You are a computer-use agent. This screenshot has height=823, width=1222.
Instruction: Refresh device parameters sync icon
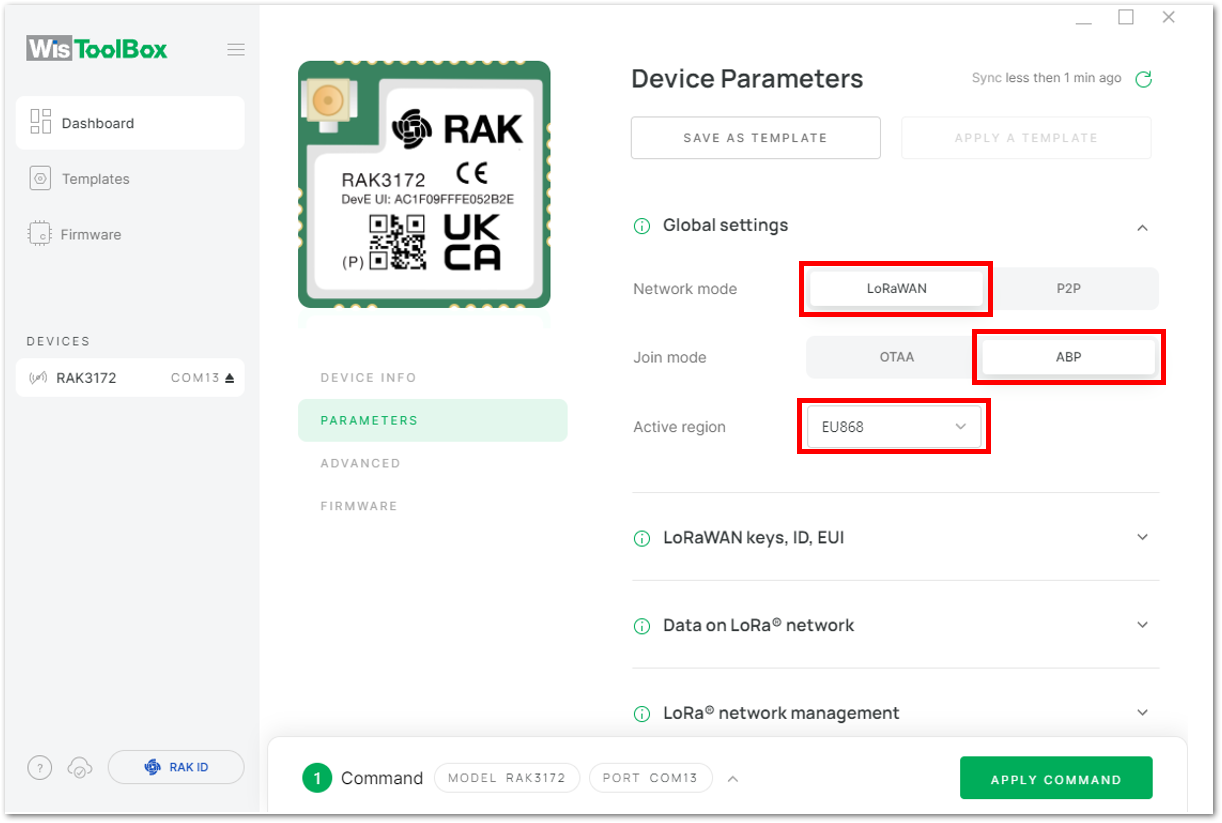click(1144, 79)
